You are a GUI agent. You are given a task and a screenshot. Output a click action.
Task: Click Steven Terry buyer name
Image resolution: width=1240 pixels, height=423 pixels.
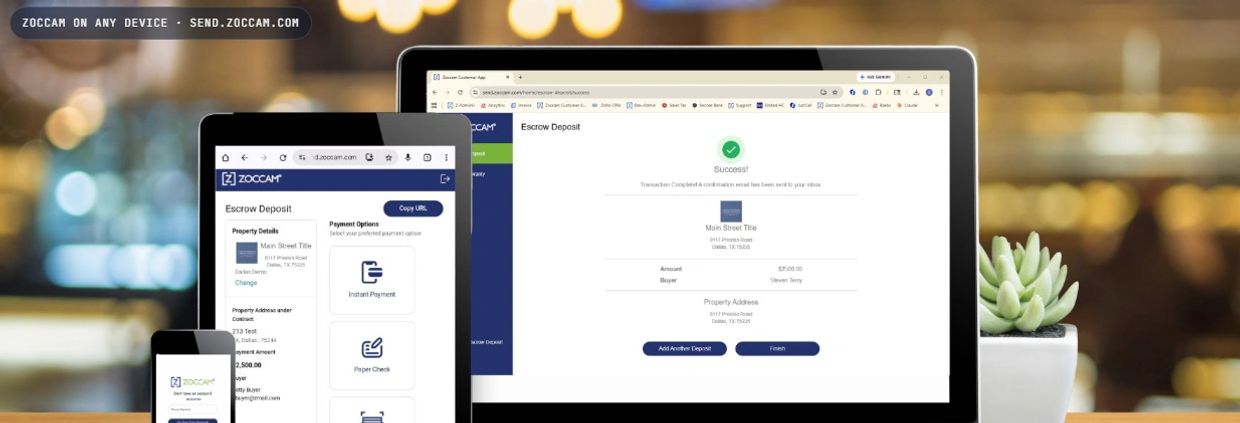click(786, 281)
